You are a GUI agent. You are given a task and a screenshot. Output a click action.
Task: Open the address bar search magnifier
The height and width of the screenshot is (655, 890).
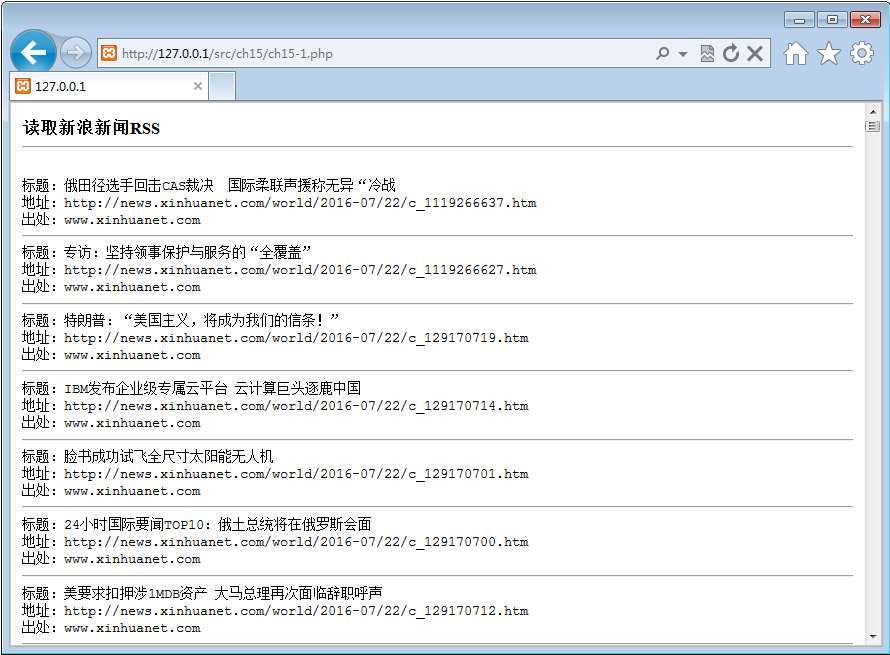(x=662, y=53)
